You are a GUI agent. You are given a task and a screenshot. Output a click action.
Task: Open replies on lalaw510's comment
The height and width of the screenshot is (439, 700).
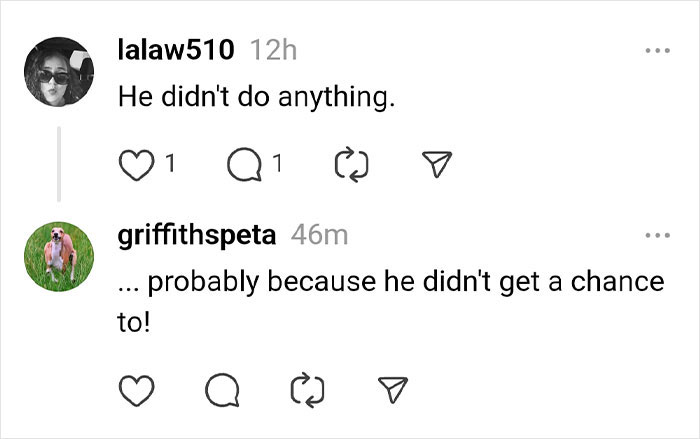click(x=246, y=162)
